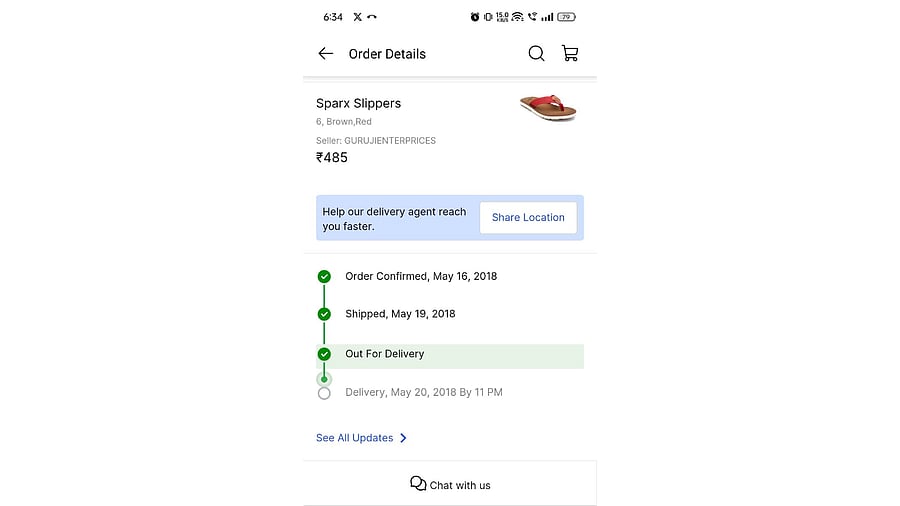Image resolution: width=900 pixels, height=506 pixels.
Task: Tap the chat bubbles icon
Action: pos(418,484)
